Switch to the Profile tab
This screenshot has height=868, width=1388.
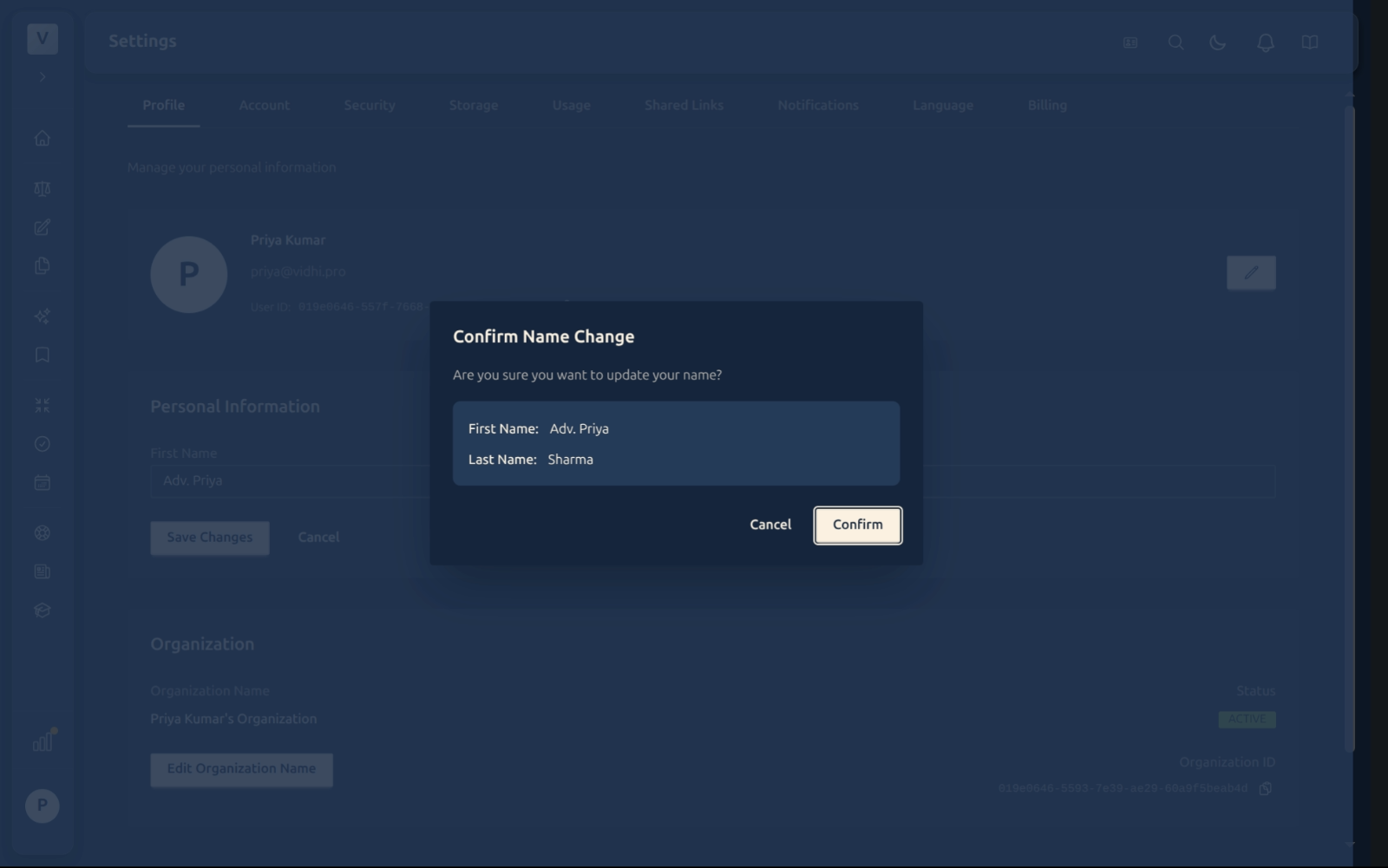coord(164,105)
